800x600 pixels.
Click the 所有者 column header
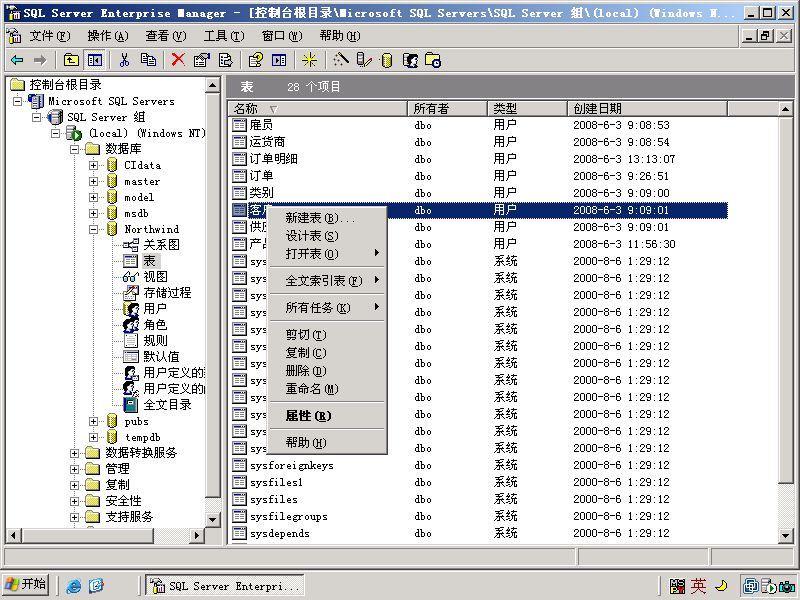point(447,109)
